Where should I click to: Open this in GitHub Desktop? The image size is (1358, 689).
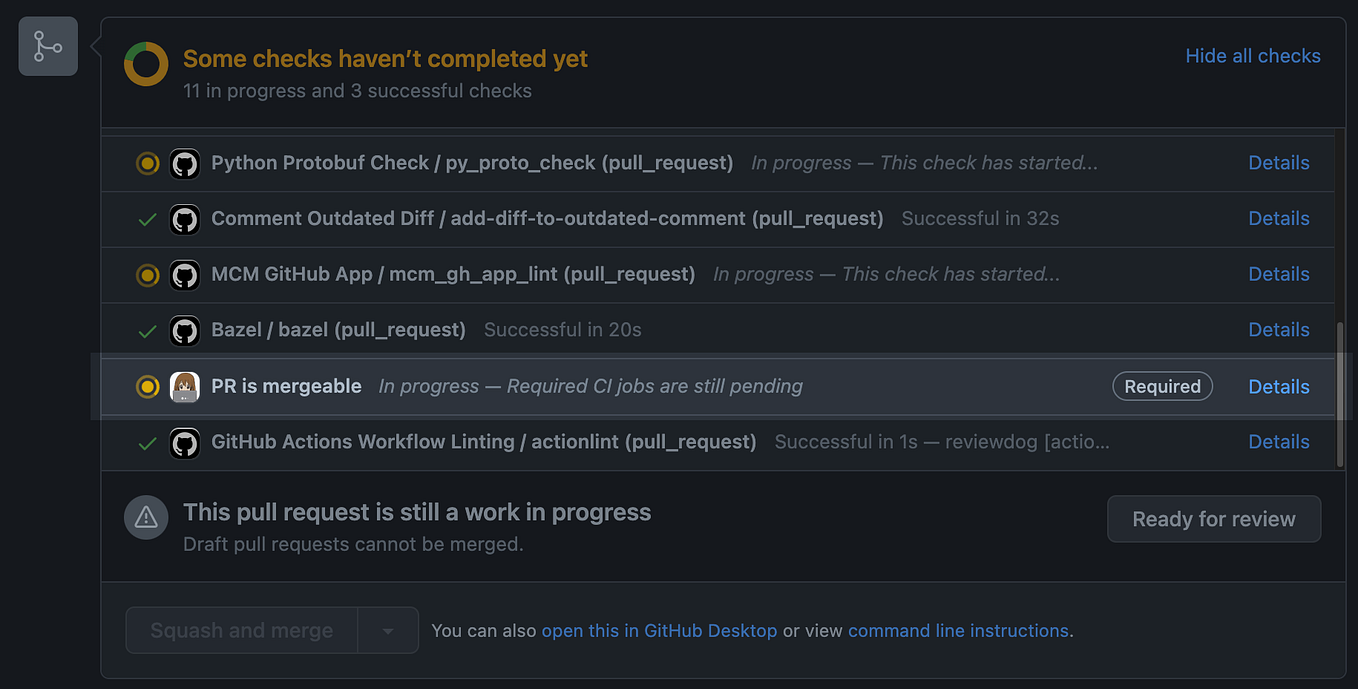tap(660, 630)
